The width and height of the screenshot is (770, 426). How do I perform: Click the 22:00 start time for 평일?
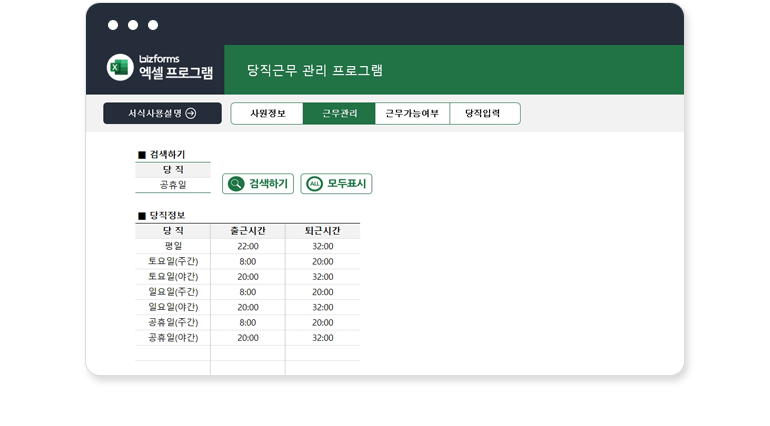click(x=248, y=246)
